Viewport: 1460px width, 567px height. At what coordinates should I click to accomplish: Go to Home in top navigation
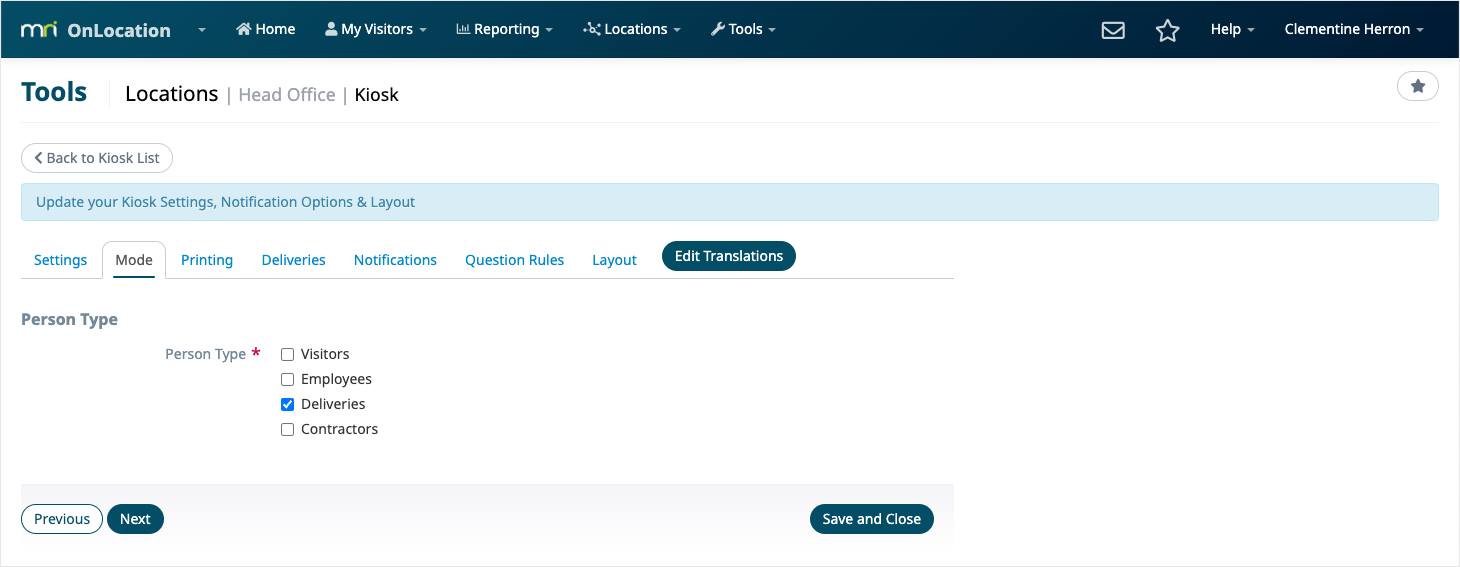click(265, 29)
